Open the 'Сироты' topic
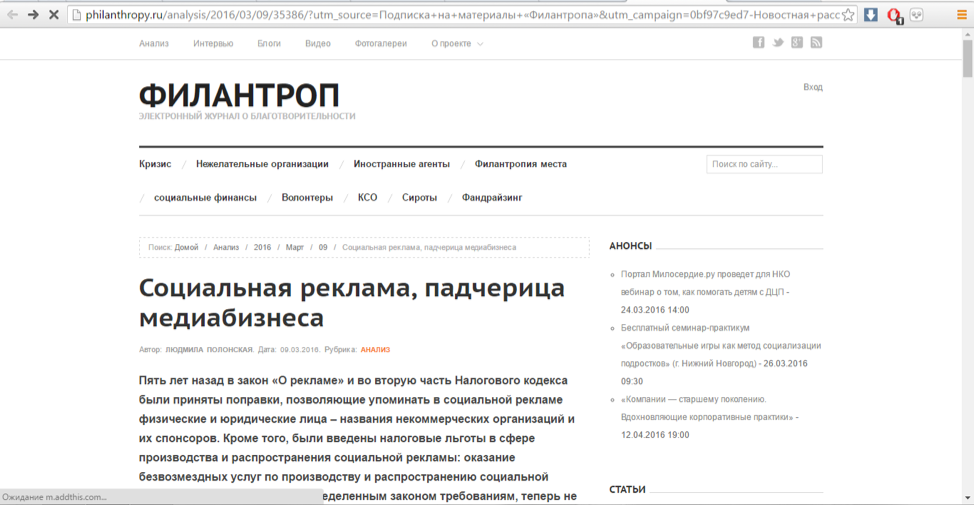 (419, 198)
